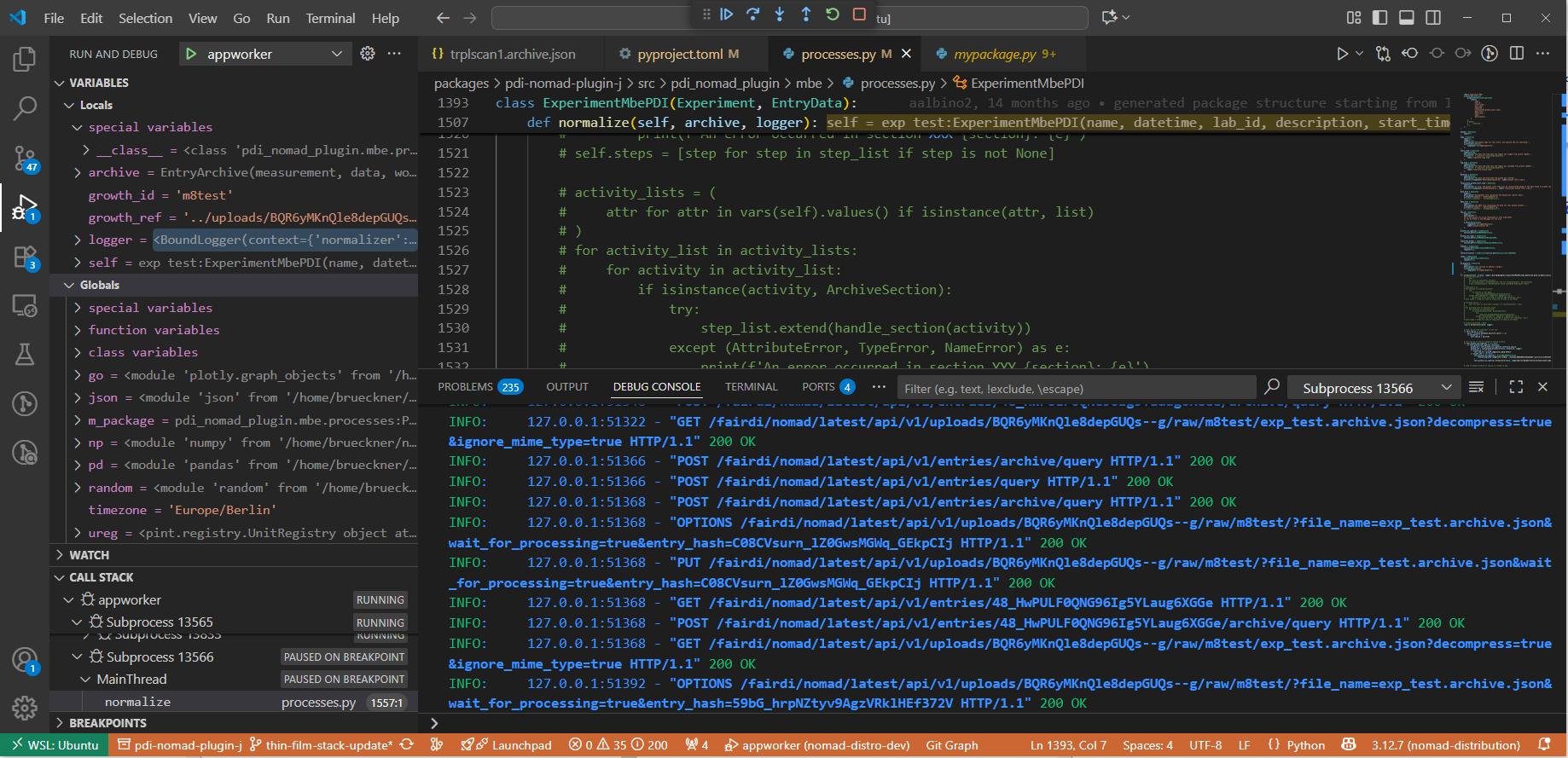Click the debug console filter input field
The height and width of the screenshot is (758, 1568).
(1075, 389)
